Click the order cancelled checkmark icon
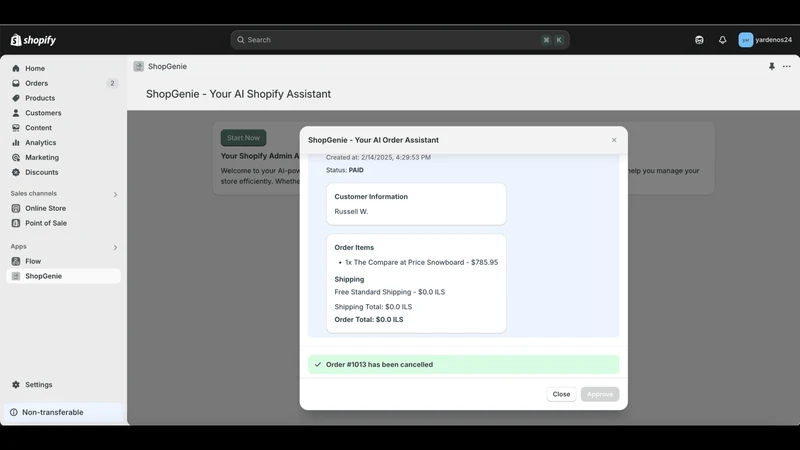 318,364
